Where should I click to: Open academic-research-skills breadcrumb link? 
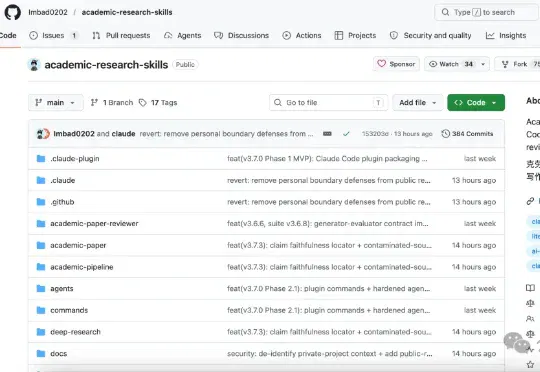(x=127, y=12)
